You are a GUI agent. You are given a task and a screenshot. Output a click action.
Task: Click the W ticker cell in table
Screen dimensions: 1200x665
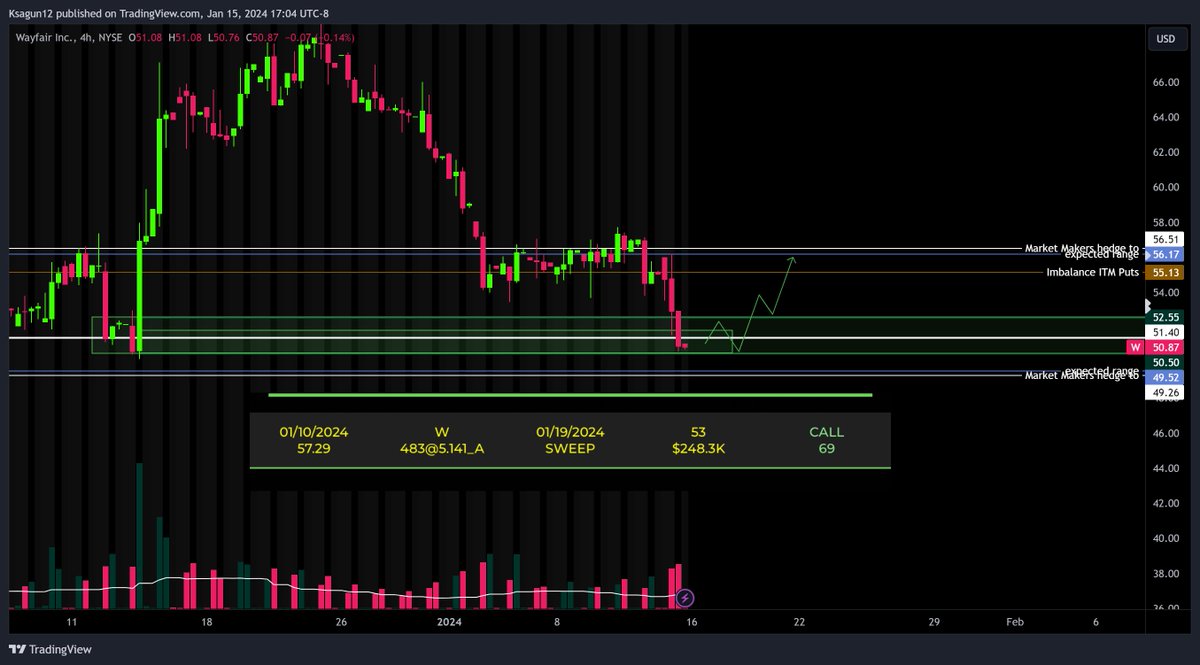(442, 432)
